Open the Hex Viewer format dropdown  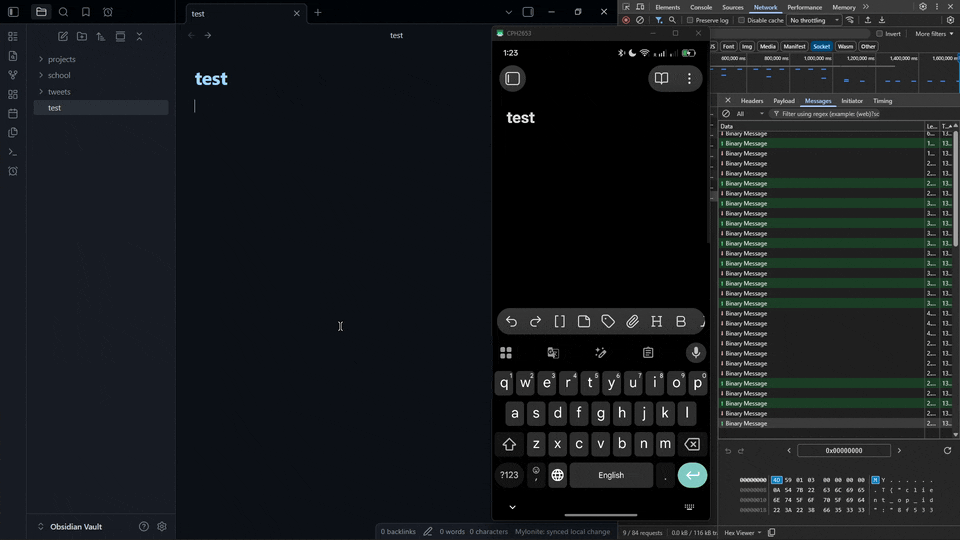click(x=743, y=533)
